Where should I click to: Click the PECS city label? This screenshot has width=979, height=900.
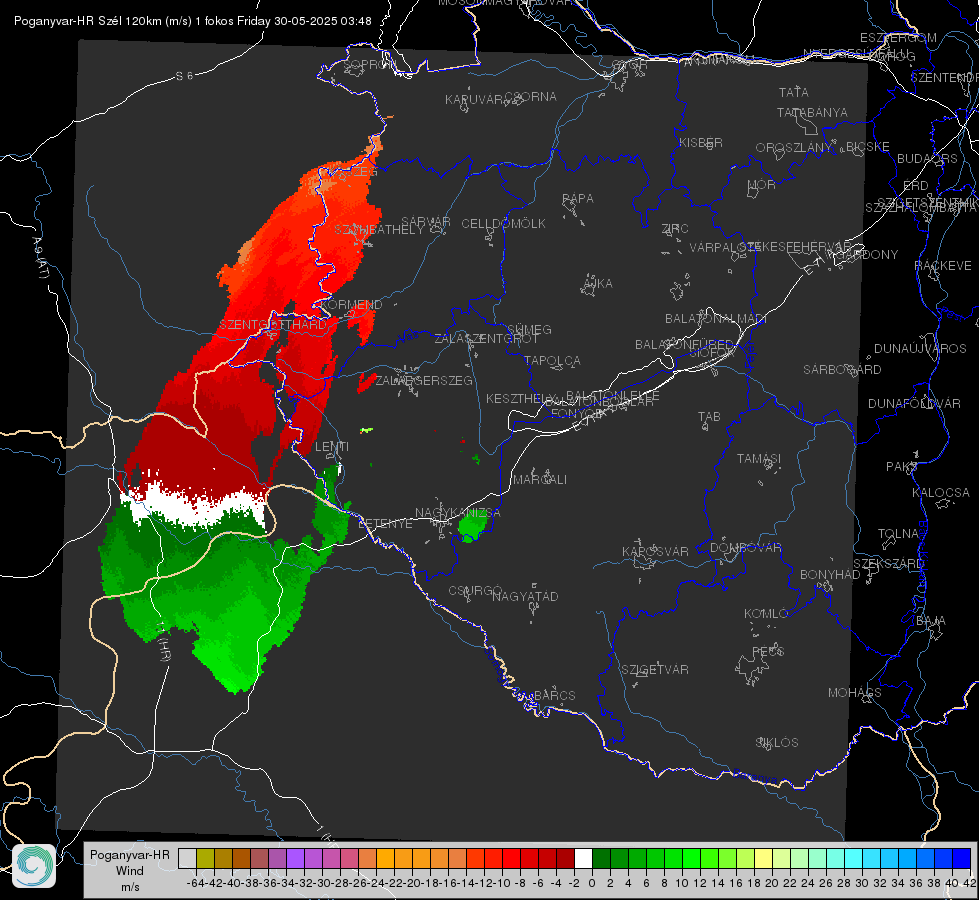767,651
